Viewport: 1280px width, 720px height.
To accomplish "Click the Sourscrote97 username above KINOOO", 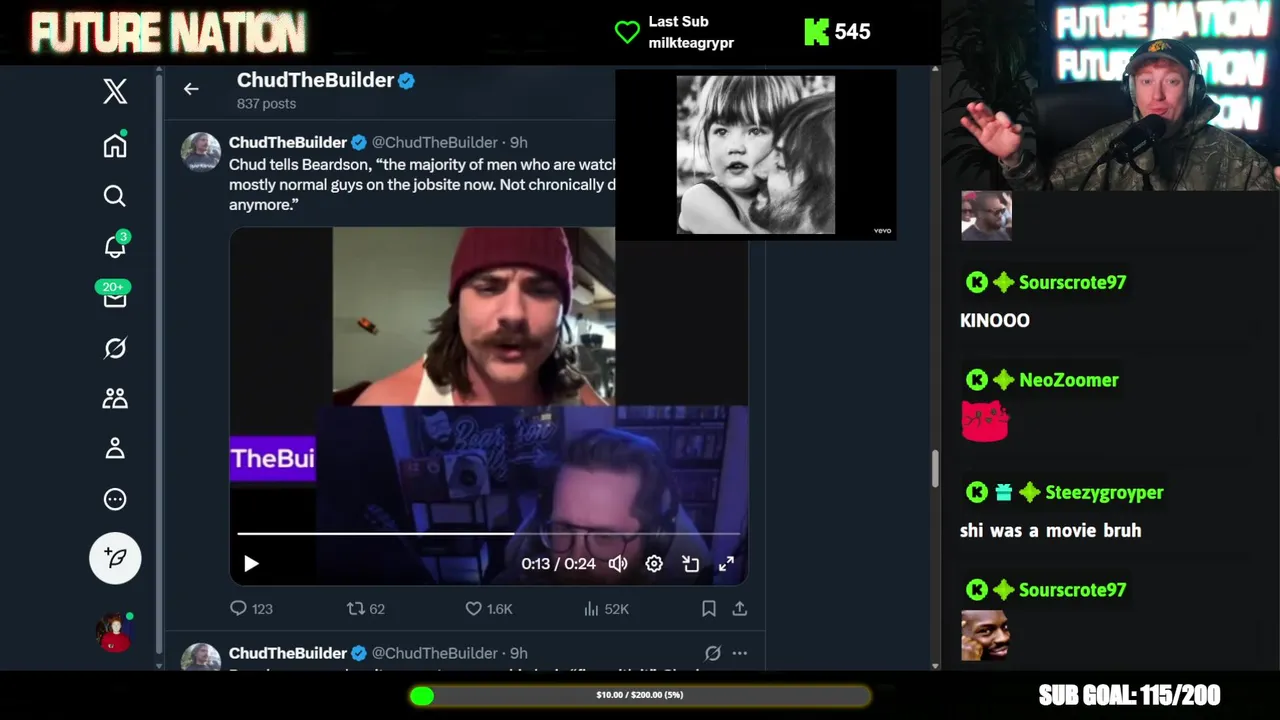I will 1072,282.
